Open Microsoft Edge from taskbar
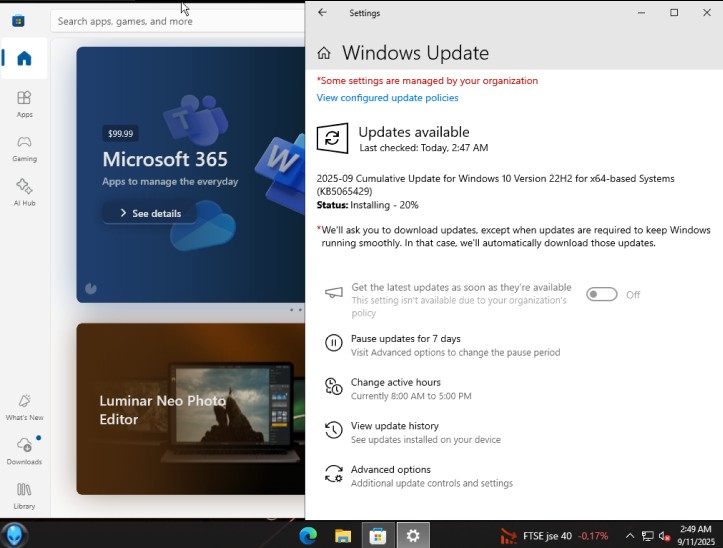Image resolution: width=723 pixels, height=548 pixels. click(x=308, y=536)
